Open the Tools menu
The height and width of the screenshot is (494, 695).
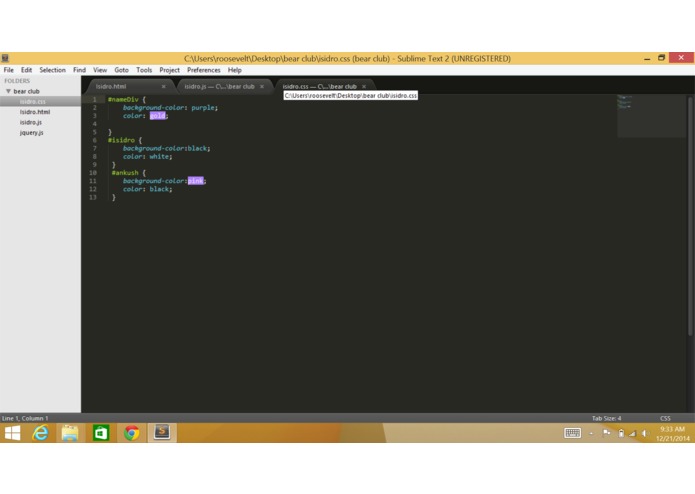coord(144,70)
